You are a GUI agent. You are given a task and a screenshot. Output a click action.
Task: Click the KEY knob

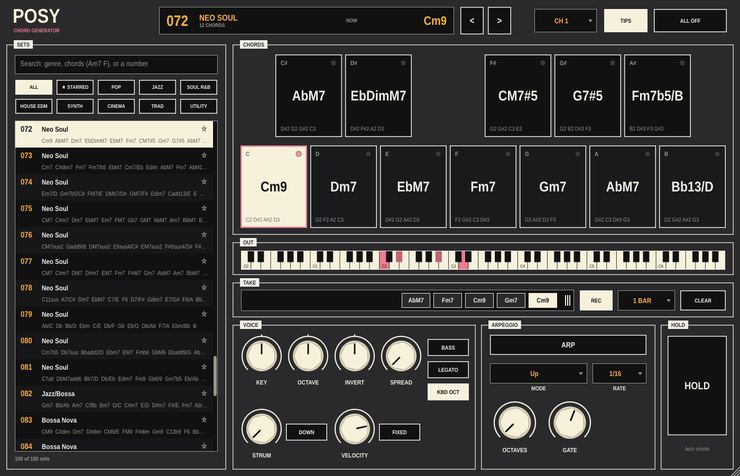(x=261, y=355)
